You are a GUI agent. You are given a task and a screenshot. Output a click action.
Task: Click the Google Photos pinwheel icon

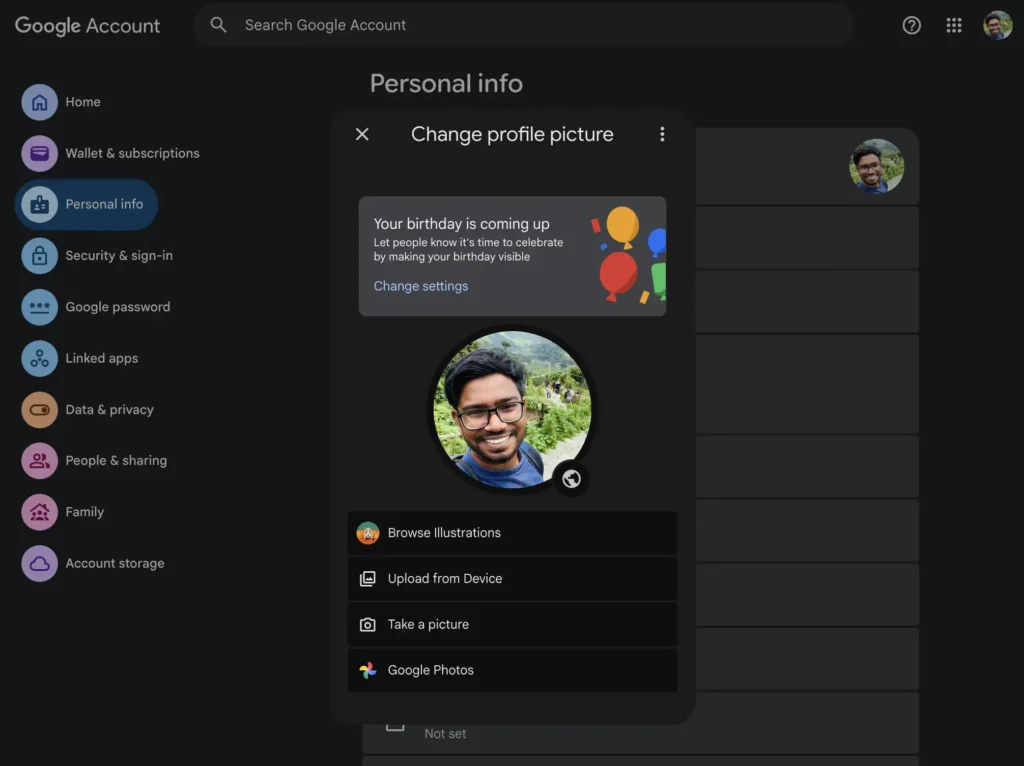click(368, 670)
